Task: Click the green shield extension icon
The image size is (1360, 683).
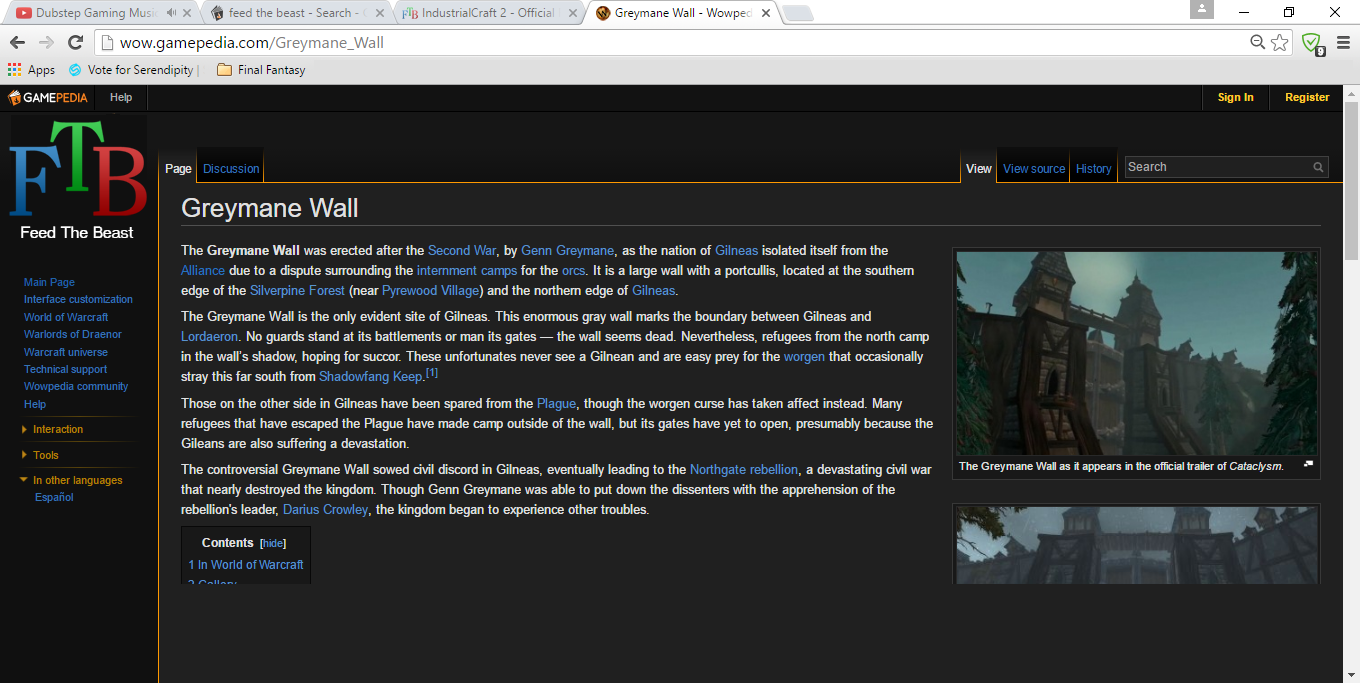Action: 1312,43
